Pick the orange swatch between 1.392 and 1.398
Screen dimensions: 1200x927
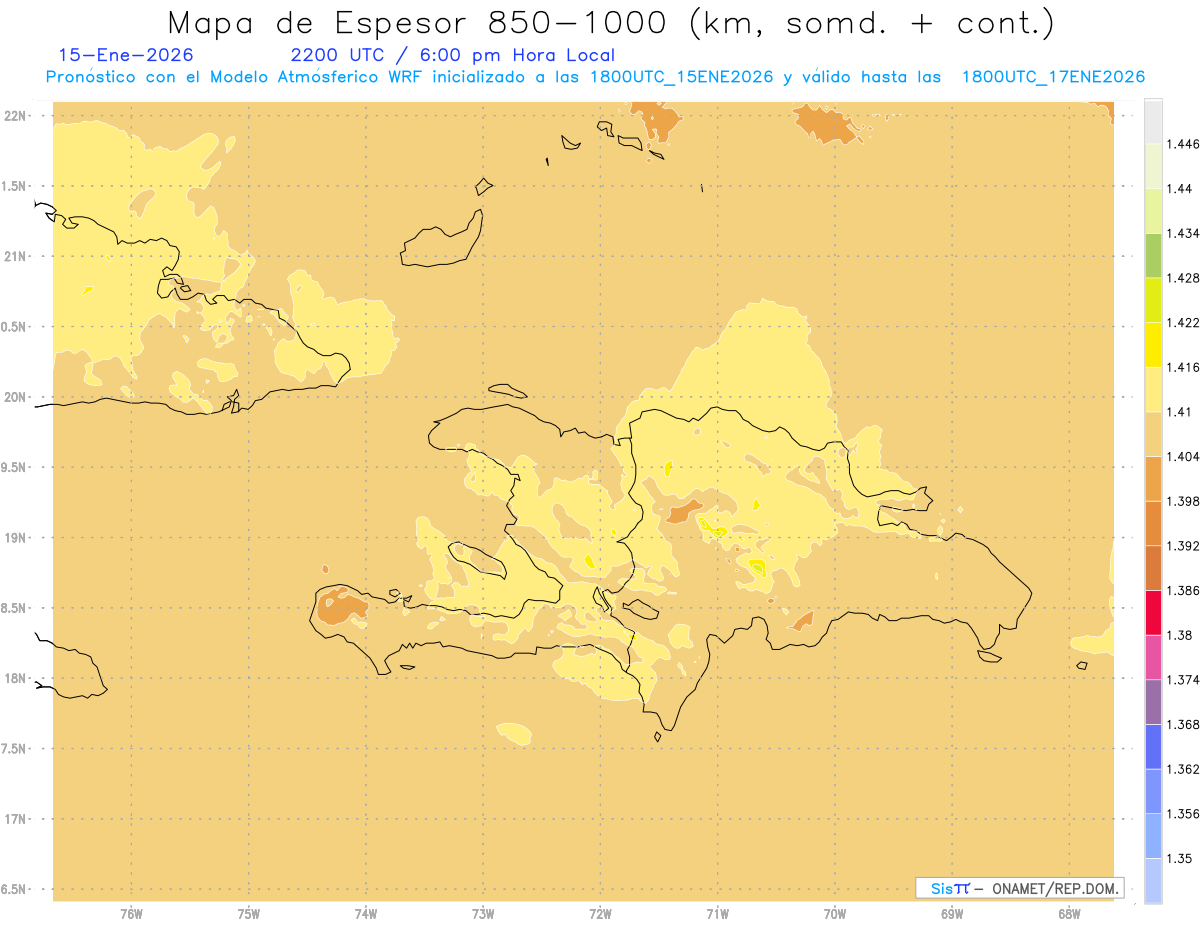(x=1153, y=523)
